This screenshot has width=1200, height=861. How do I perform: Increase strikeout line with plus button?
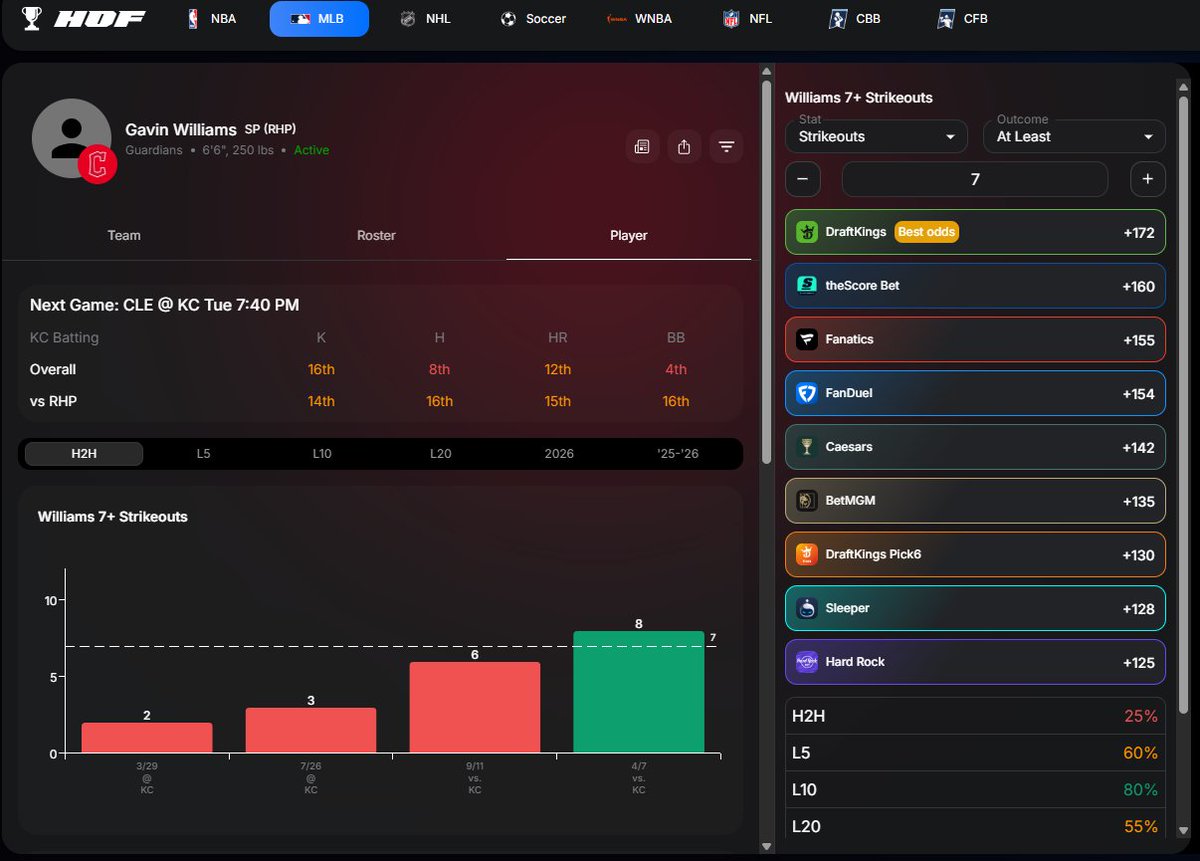(1148, 179)
